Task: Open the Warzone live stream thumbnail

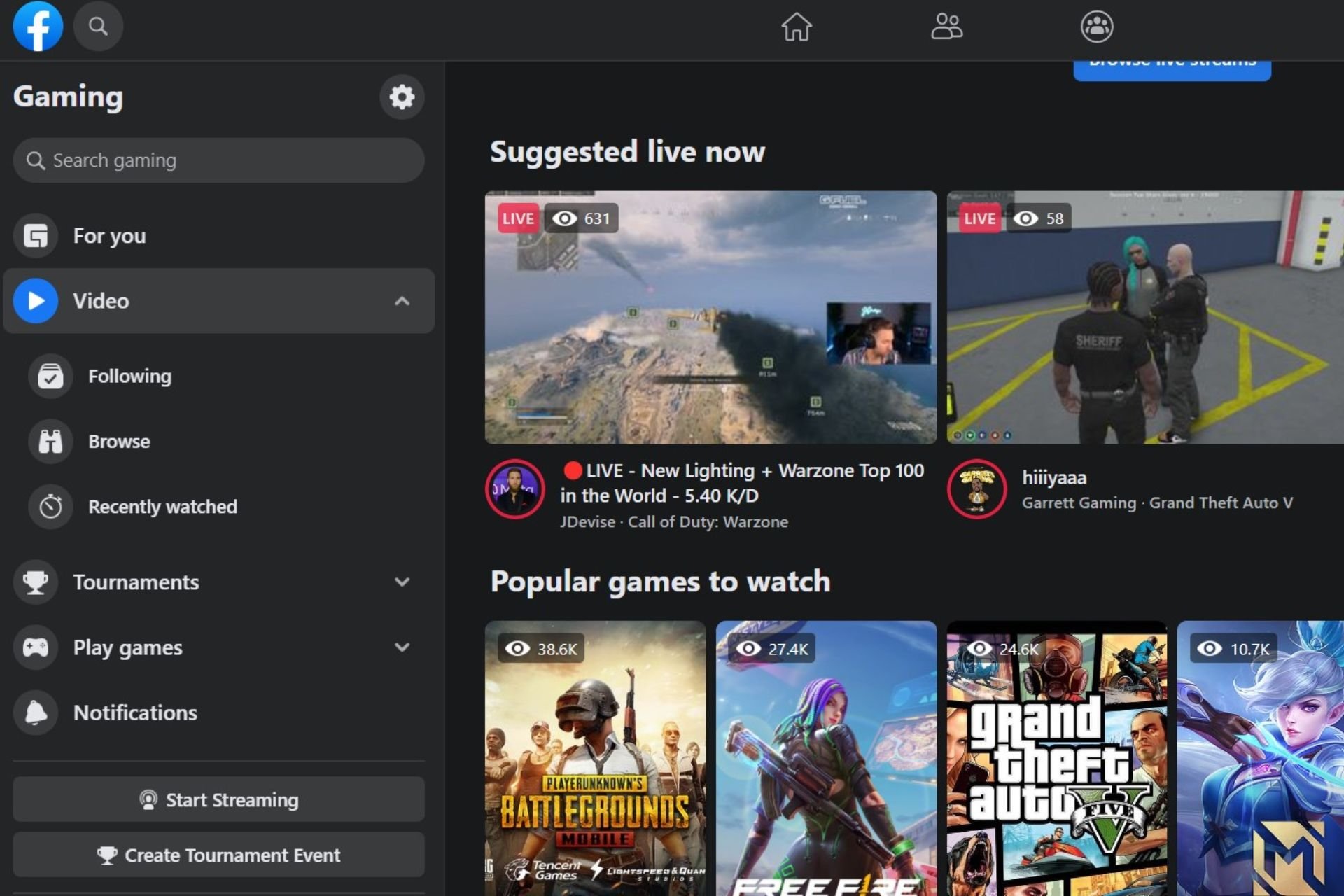Action: click(710, 317)
